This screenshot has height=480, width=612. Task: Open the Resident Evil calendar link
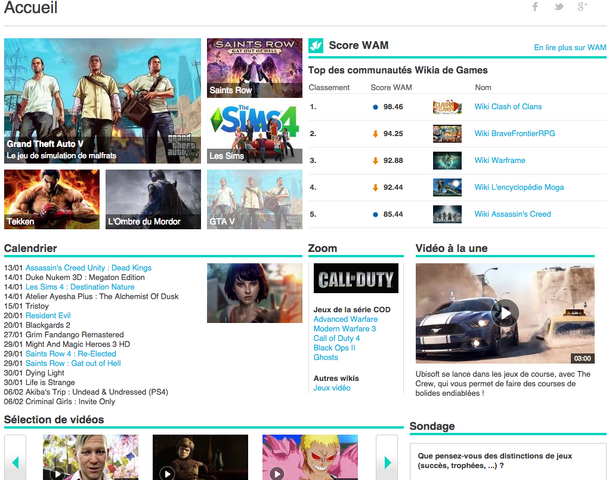click(x=48, y=315)
